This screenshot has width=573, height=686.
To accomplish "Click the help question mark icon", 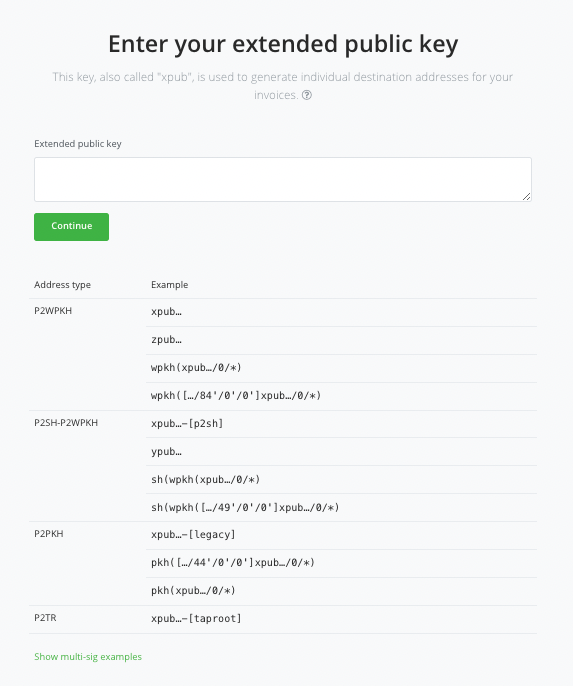I will 307,95.
